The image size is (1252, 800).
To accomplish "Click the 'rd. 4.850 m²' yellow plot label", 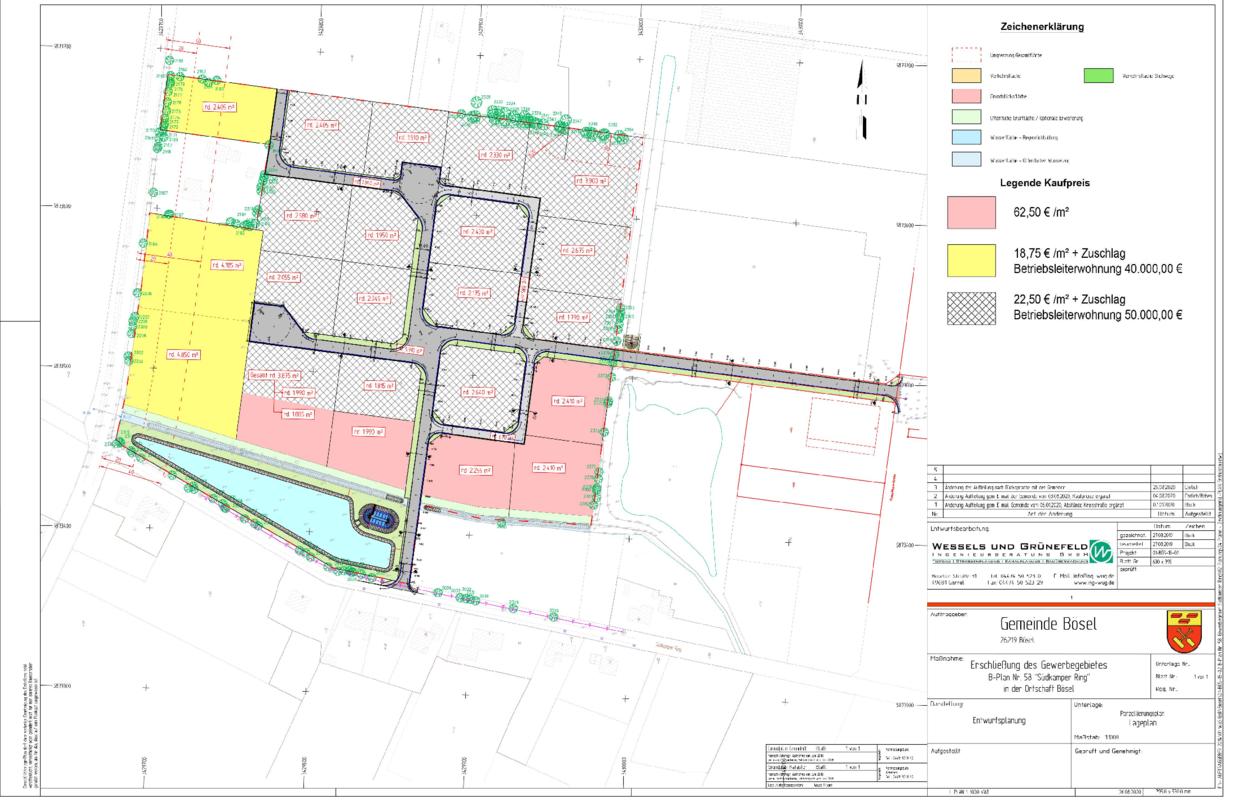I will (x=185, y=354).
